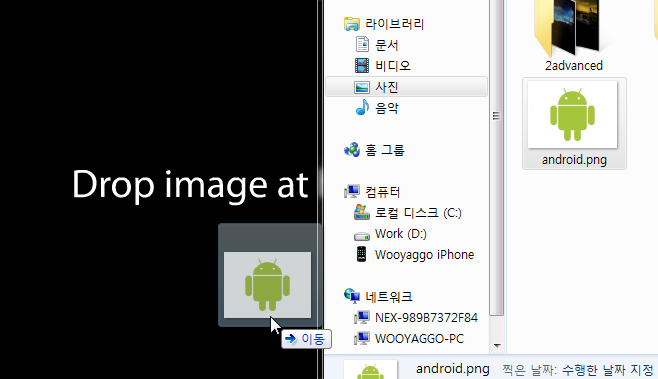Open NEX-989B7372F84 text label
This screenshot has height=379, width=658.
tap(426, 318)
